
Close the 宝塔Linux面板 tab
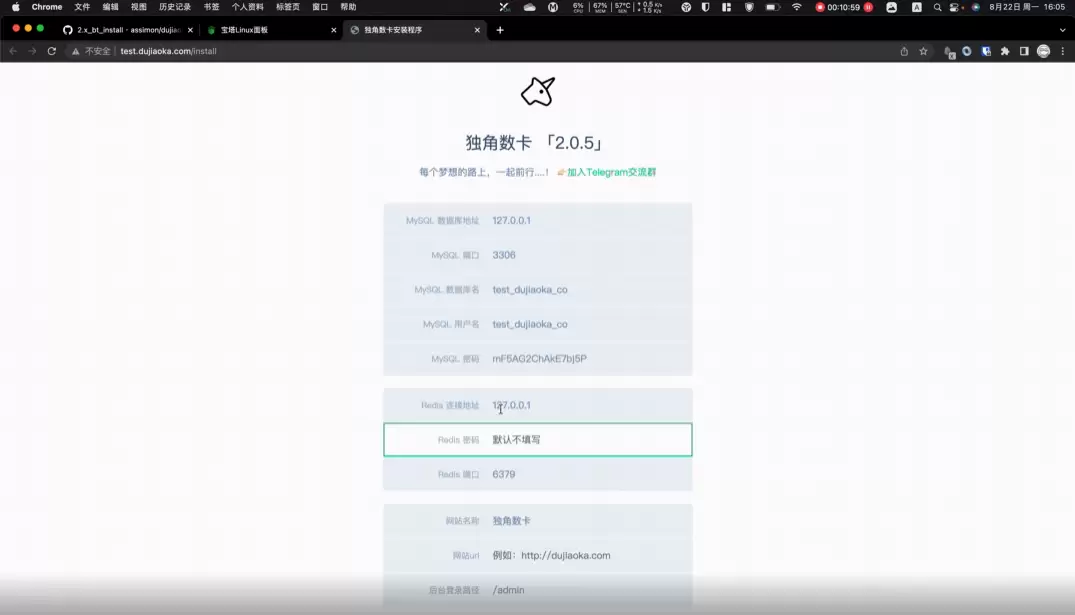pyautogui.click(x=334, y=30)
